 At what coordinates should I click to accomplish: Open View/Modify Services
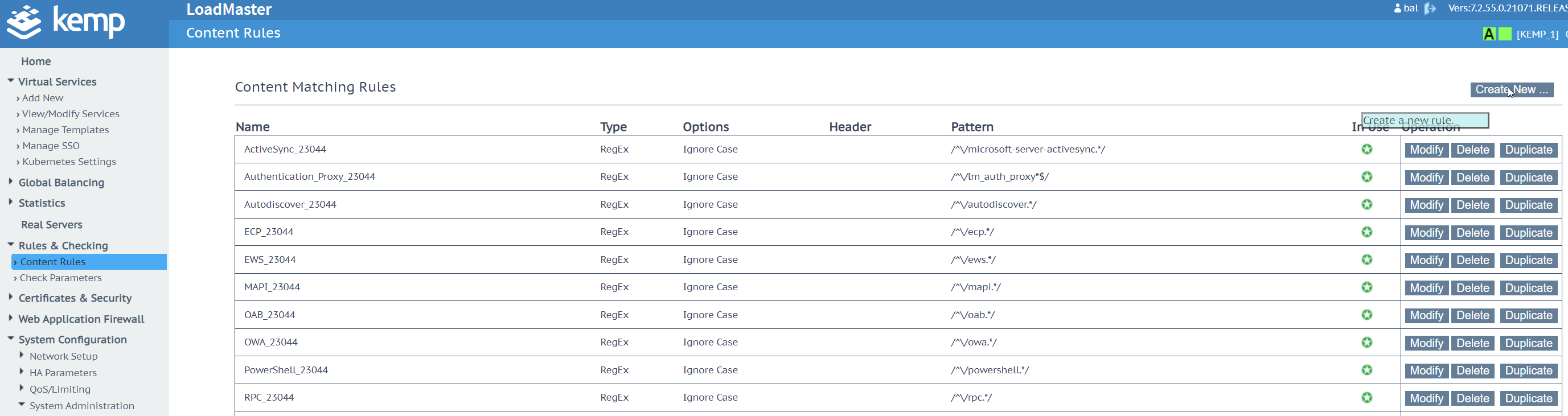pyautogui.click(x=71, y=114)
